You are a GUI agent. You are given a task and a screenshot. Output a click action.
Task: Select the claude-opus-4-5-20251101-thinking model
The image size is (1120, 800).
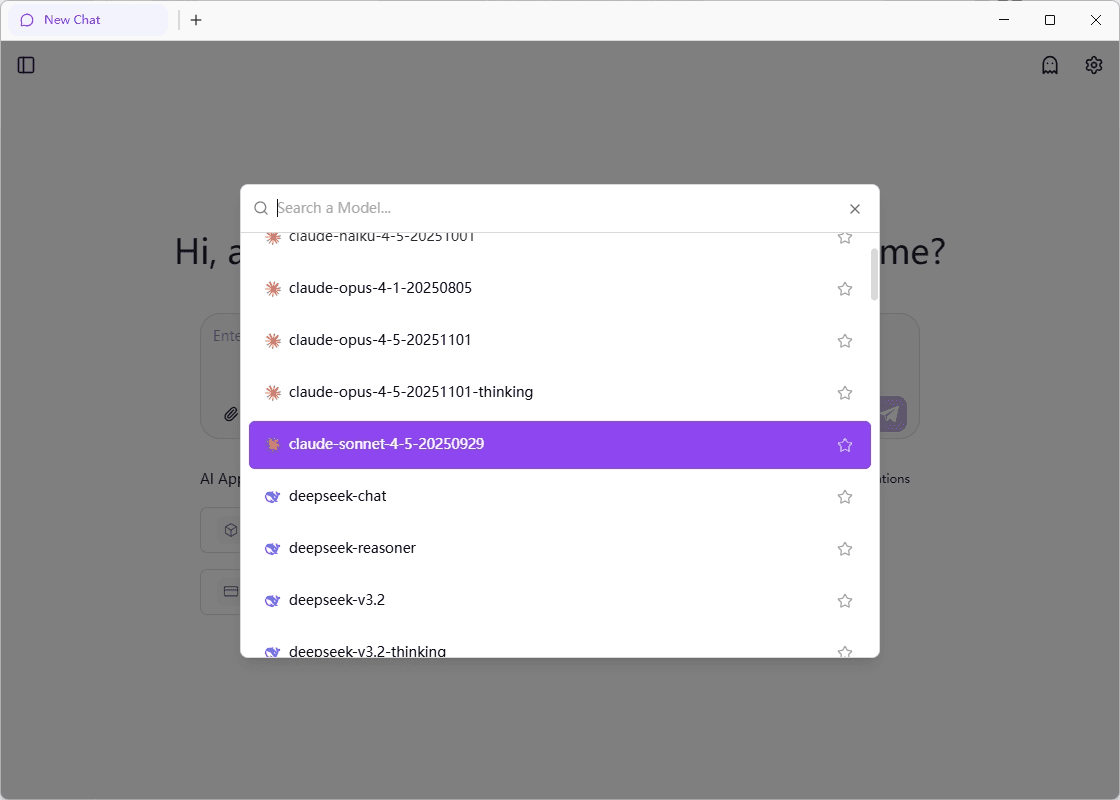pos(410,392)
